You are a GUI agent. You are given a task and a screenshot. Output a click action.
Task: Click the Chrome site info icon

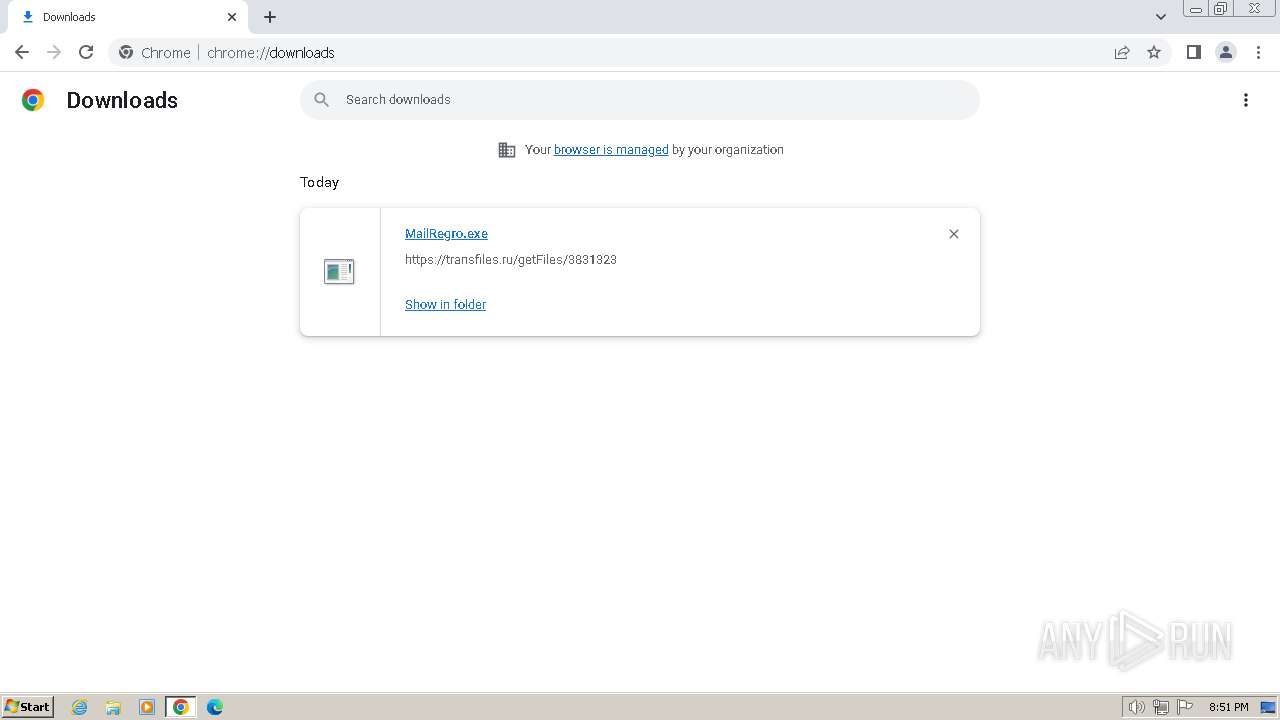[126, 52]
